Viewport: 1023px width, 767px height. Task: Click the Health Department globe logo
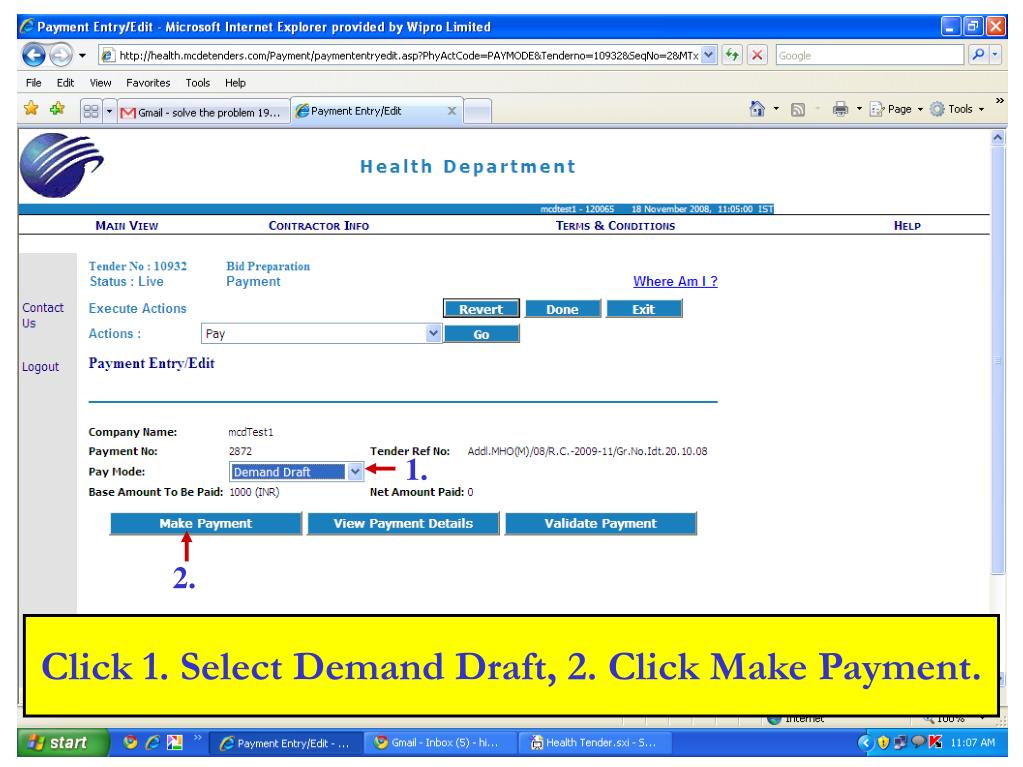coord(61,165)
